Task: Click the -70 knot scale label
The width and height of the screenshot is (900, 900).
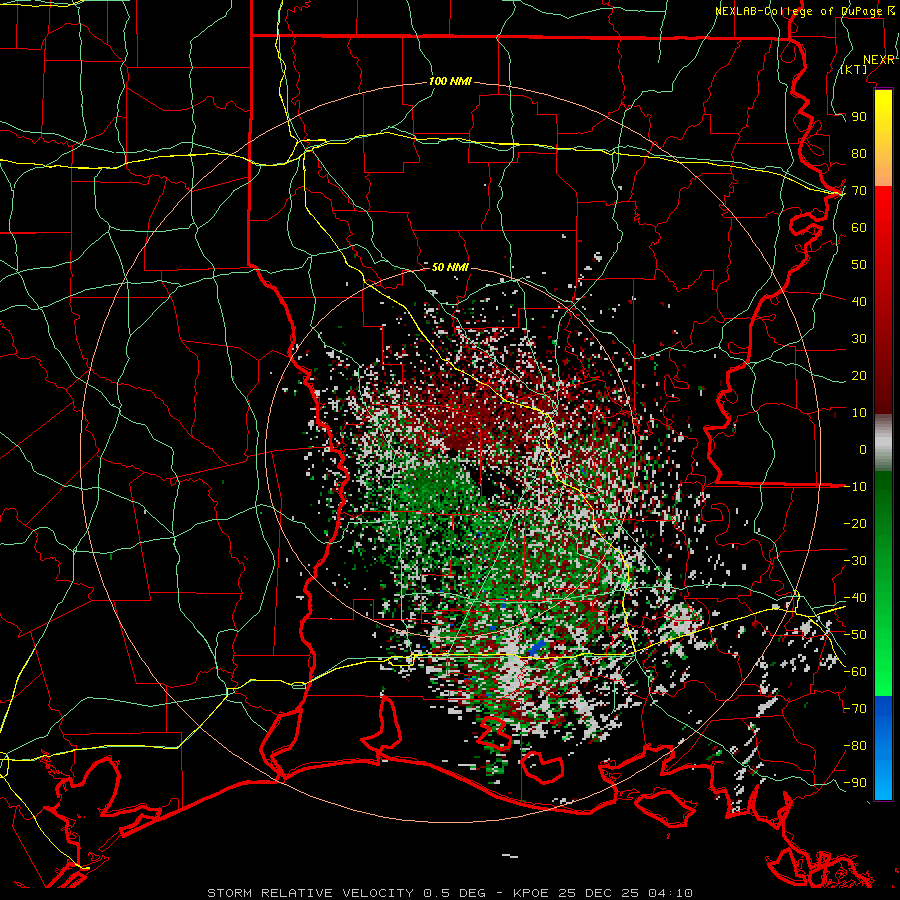Action: tap(855, 709)
